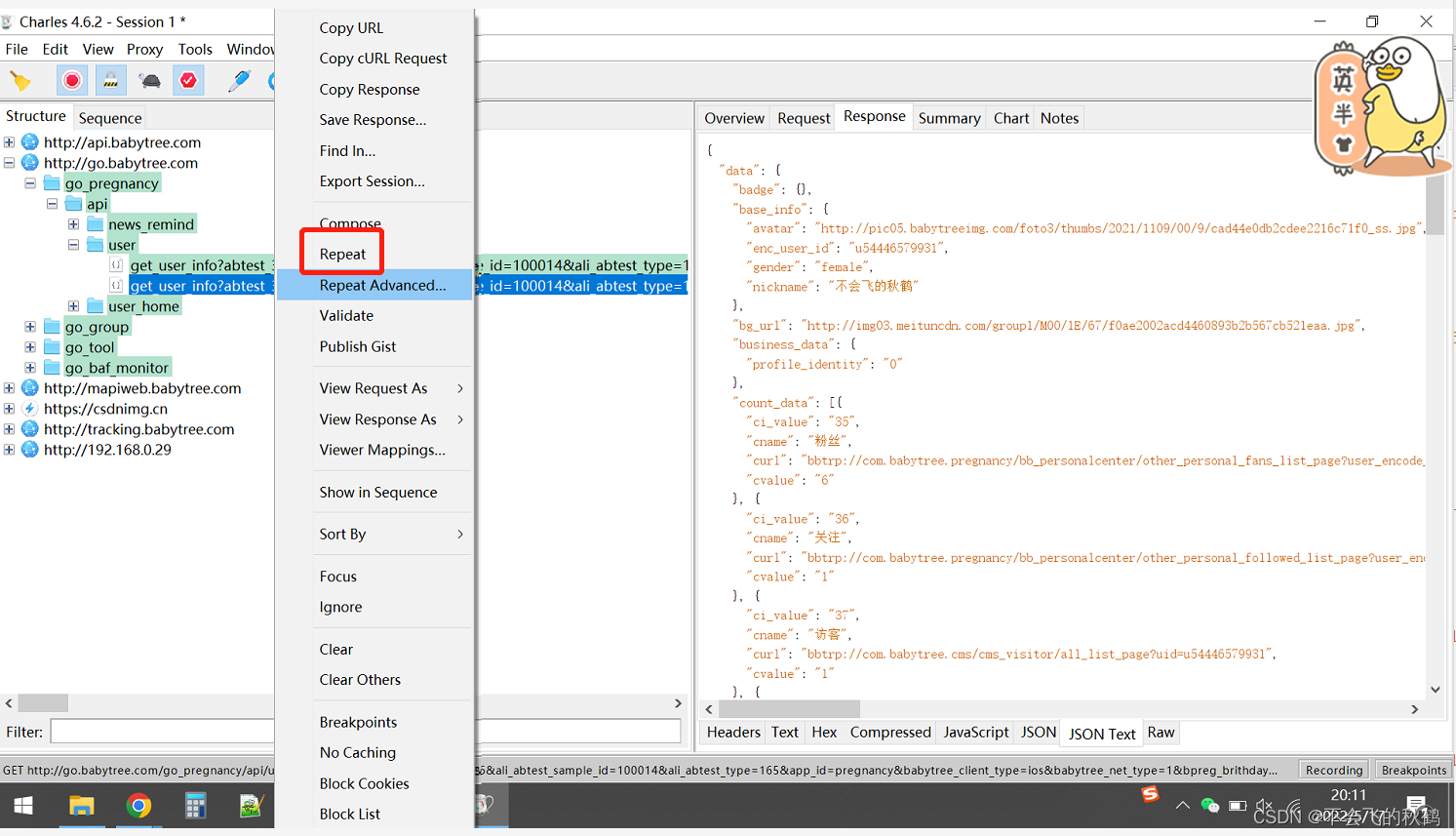Toggle the SSL proxying padlock icon
This screenshot has height=836, width=1456.
point(111,80)
